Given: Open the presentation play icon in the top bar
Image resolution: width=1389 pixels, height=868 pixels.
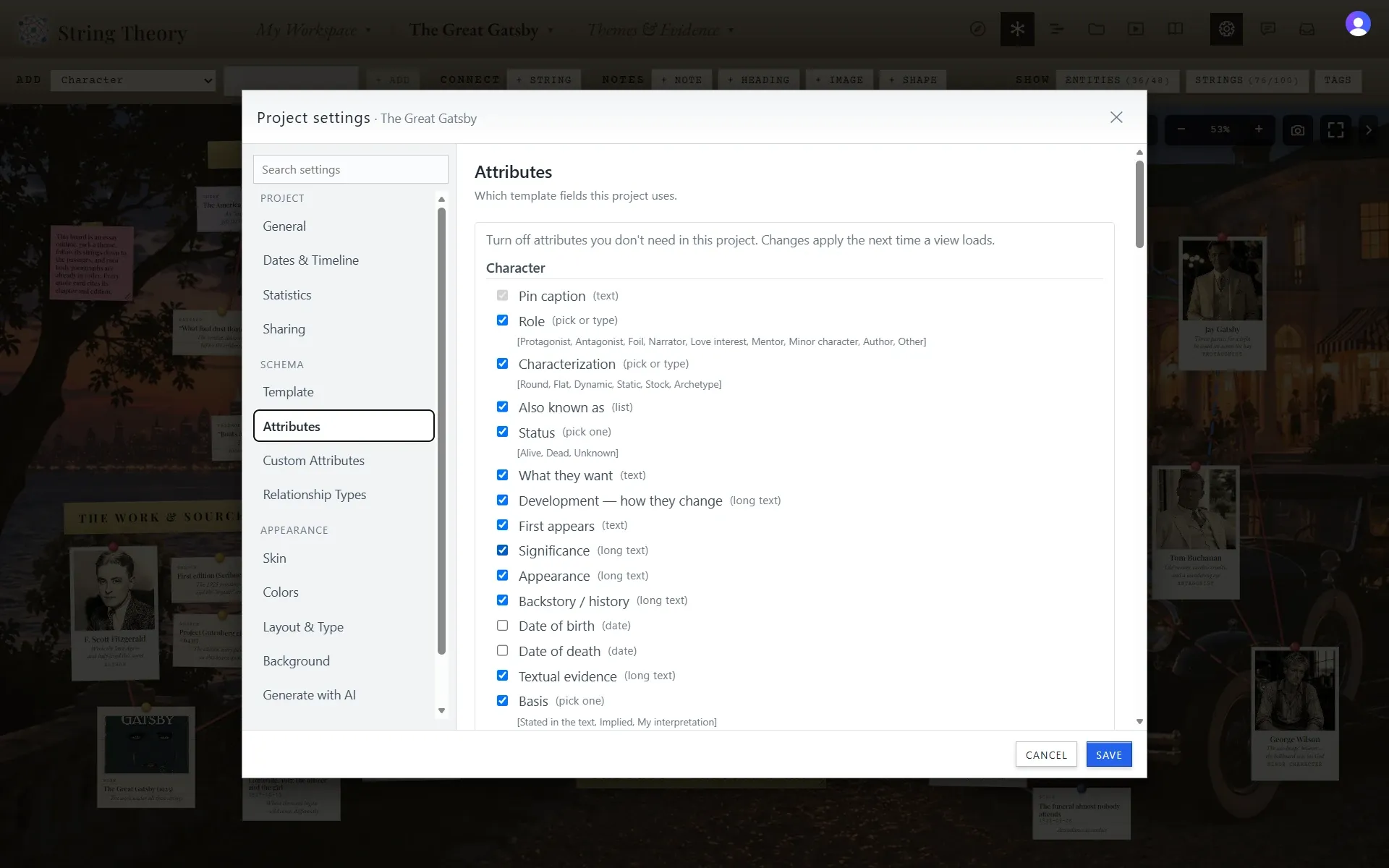Looking at the screenshot, I should (x=1136, y=29).
